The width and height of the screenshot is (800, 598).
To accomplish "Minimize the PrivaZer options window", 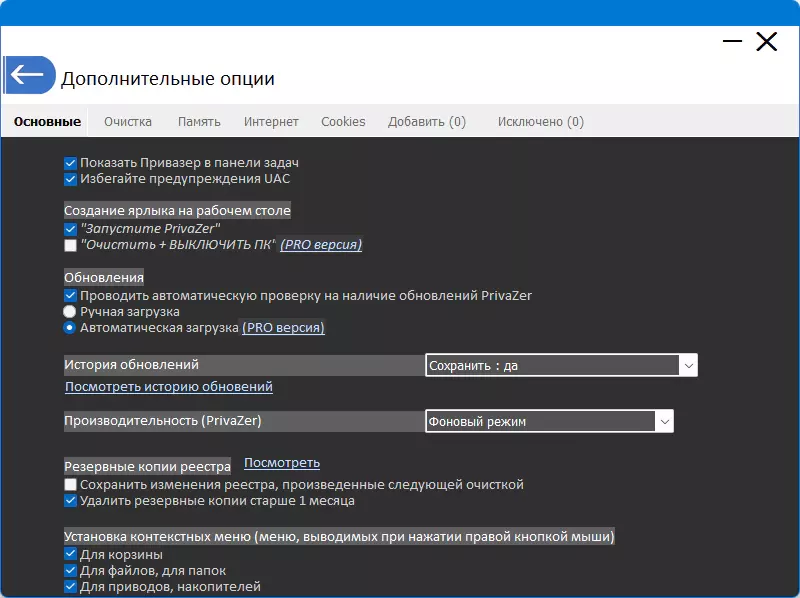I will click(732, 41).
